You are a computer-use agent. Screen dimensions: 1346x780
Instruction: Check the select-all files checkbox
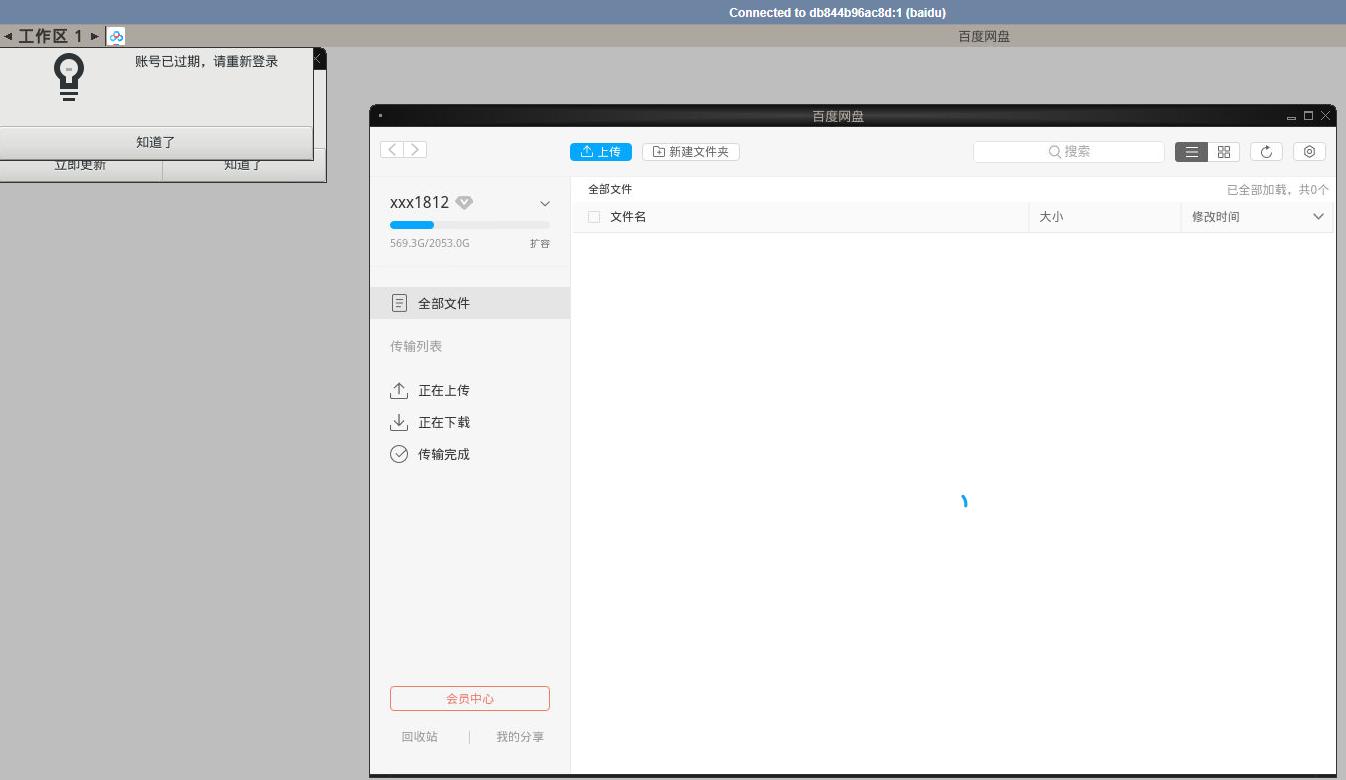[593, 216]
